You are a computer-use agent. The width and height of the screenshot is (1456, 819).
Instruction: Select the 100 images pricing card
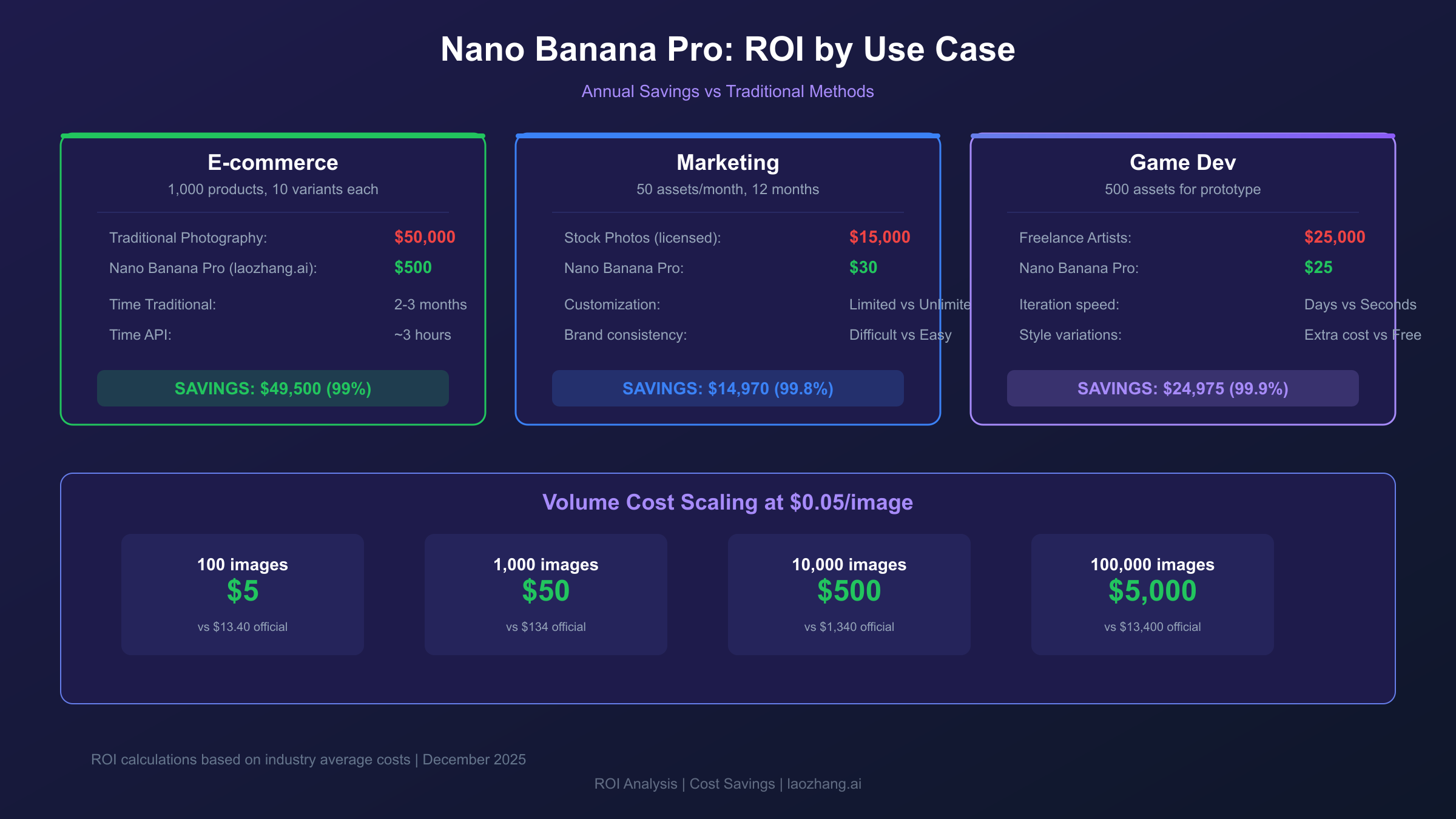pyautogui.click(x=243, y=594)
